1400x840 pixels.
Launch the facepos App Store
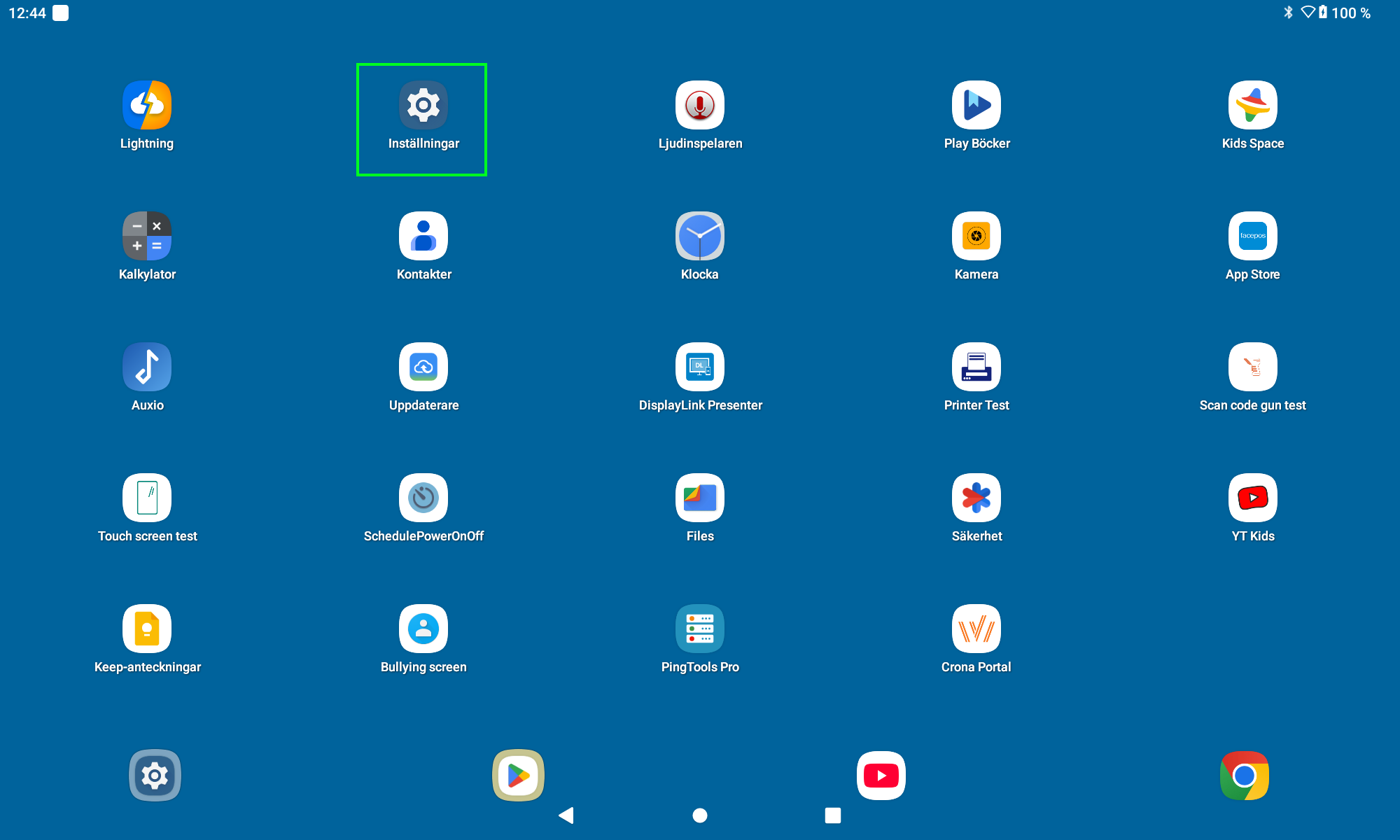point(1252,236)
